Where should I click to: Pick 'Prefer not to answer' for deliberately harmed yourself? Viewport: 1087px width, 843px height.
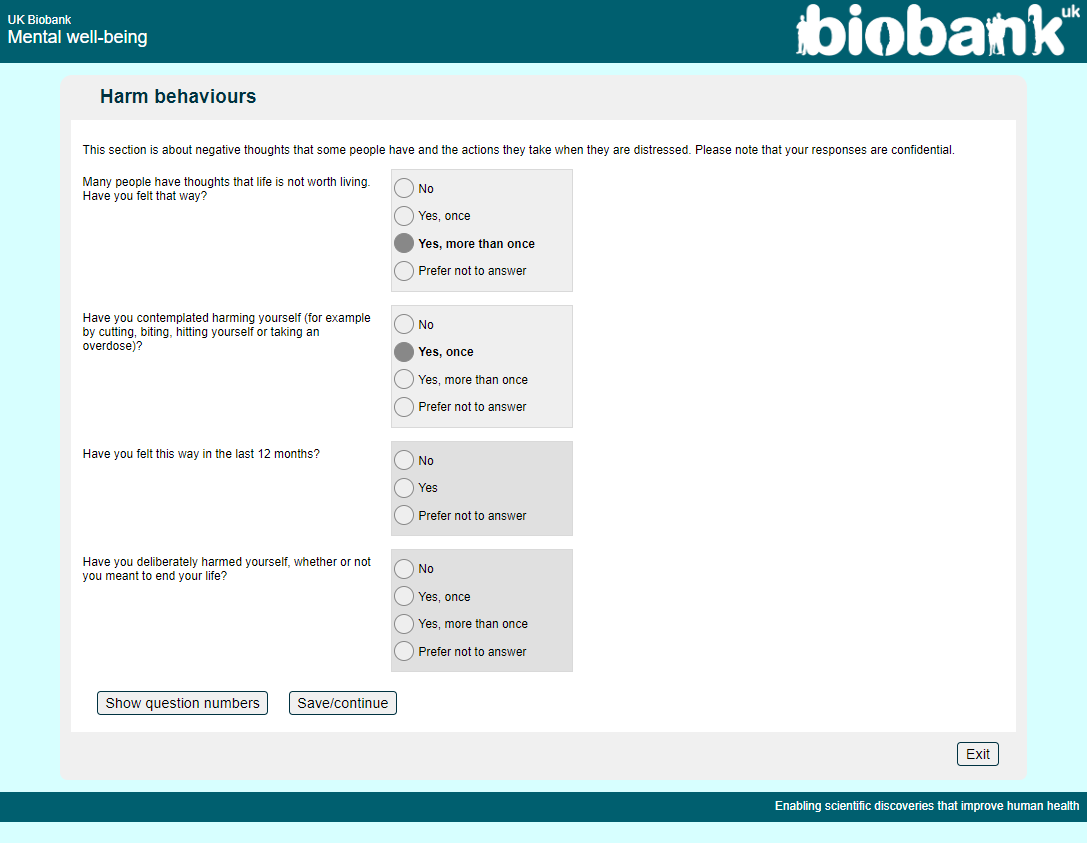(x=404, y=652)
